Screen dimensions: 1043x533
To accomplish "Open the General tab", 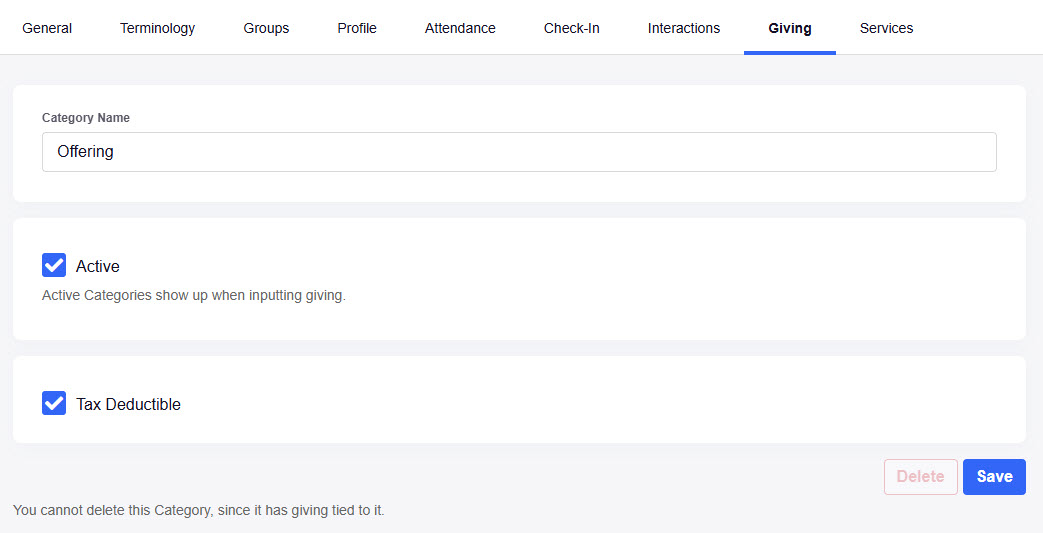I will 47,28.
